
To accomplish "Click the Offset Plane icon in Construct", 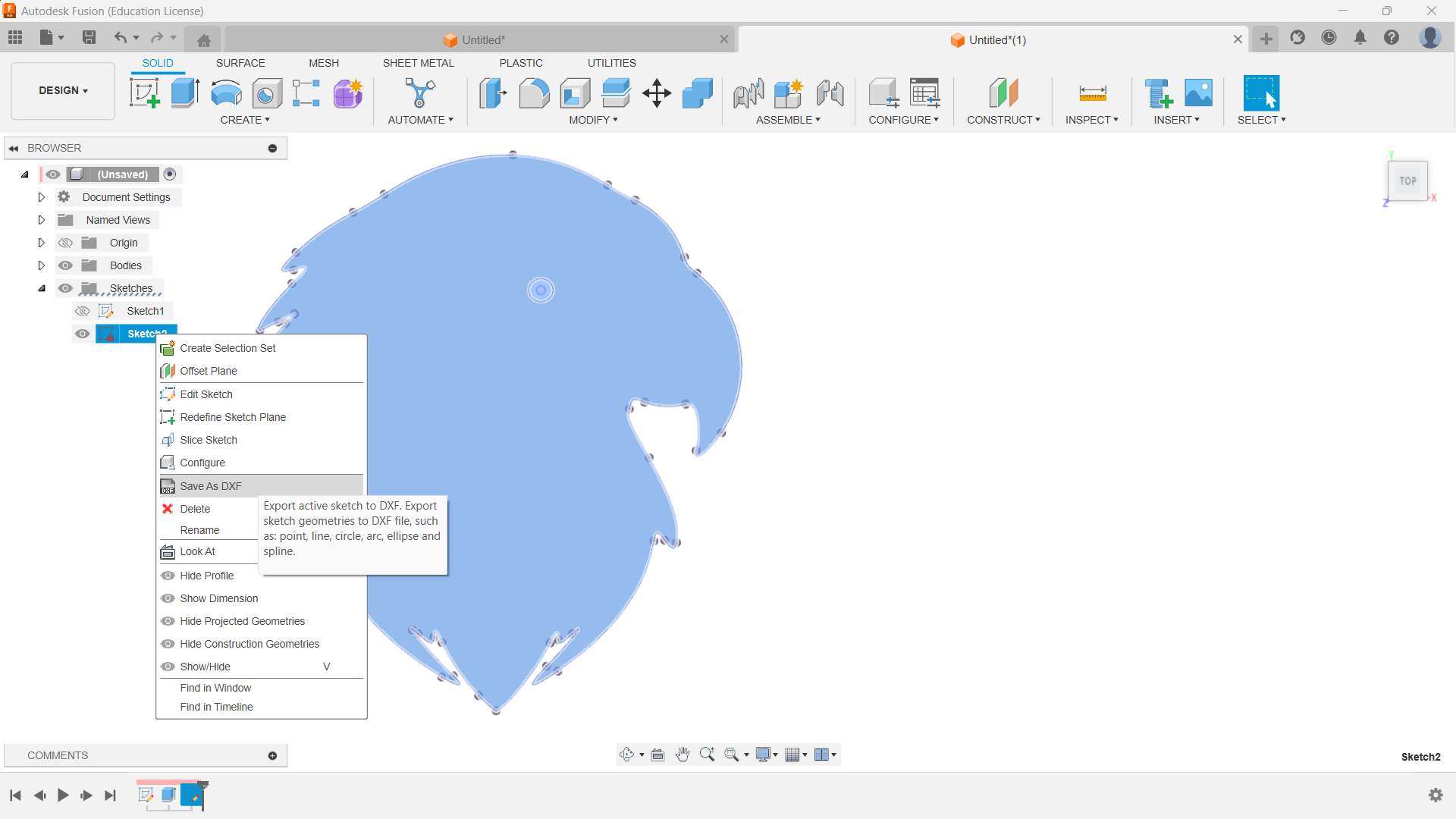I will (1003, 93).
